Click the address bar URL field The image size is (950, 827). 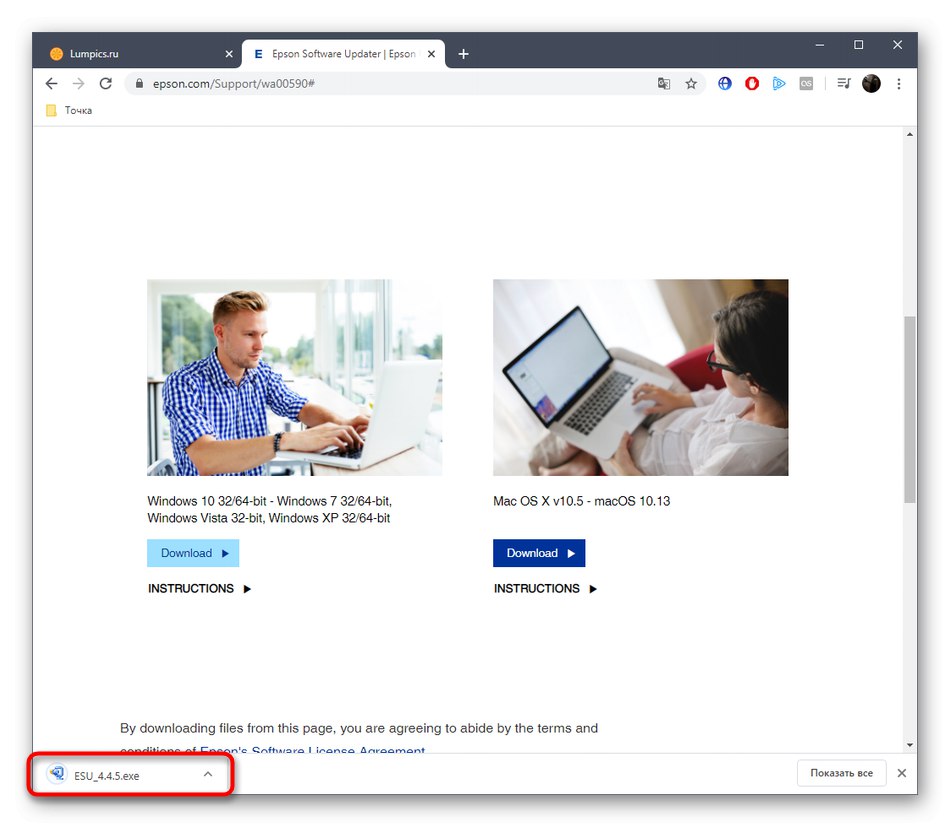[x=400, y=84]
